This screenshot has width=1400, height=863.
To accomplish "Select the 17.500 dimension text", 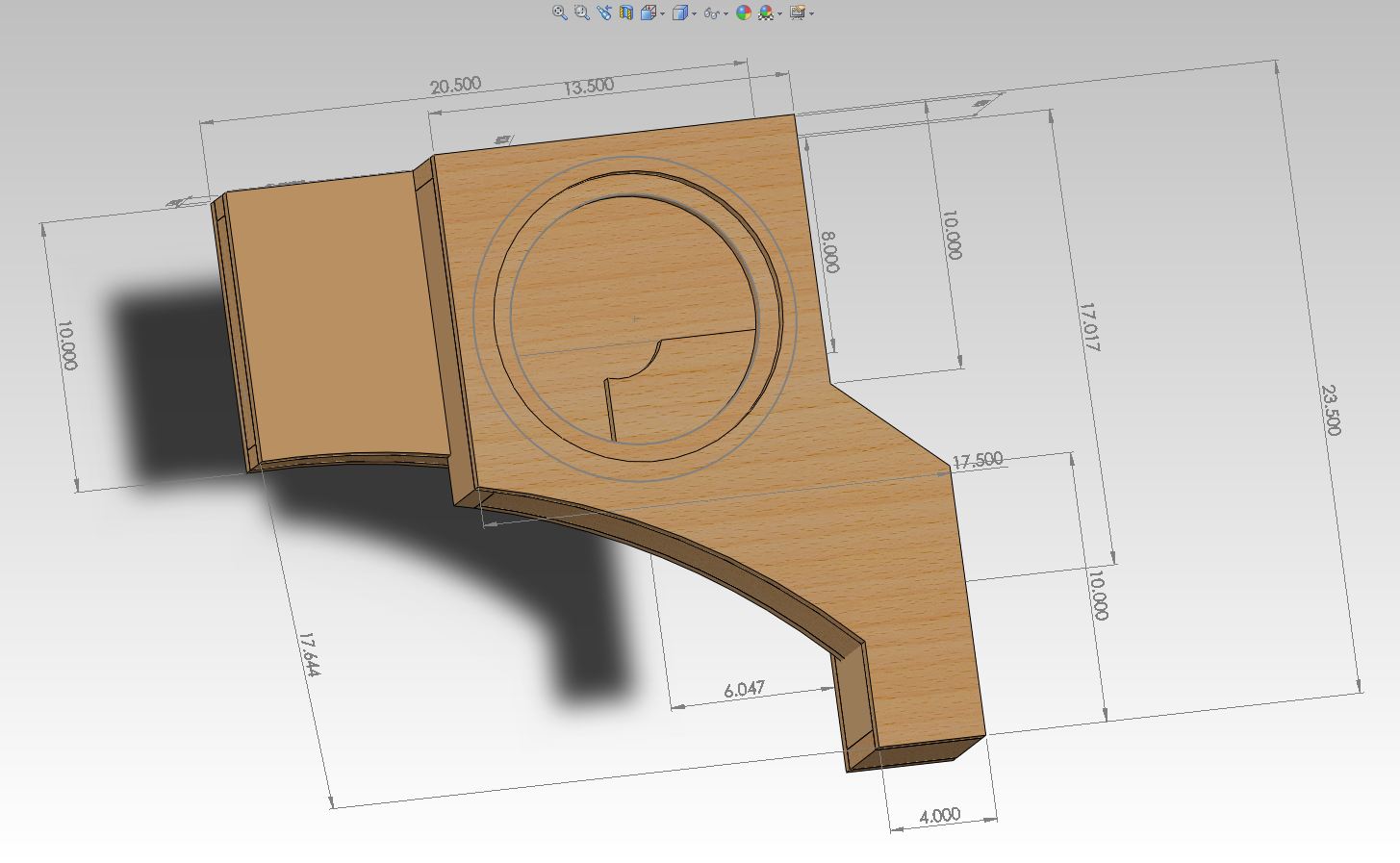I will pyautogui.click(x=978, y=460).
